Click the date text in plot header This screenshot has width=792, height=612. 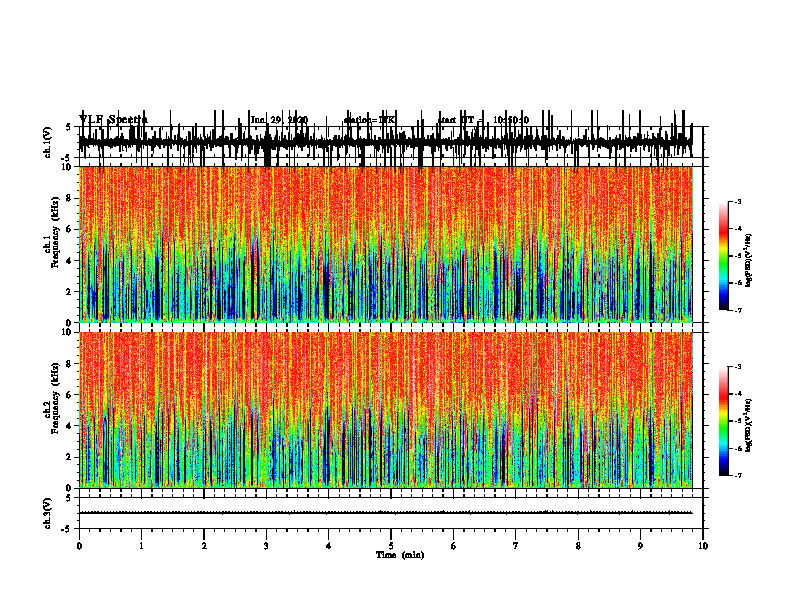pyautogui.click(x=279, y=120)
